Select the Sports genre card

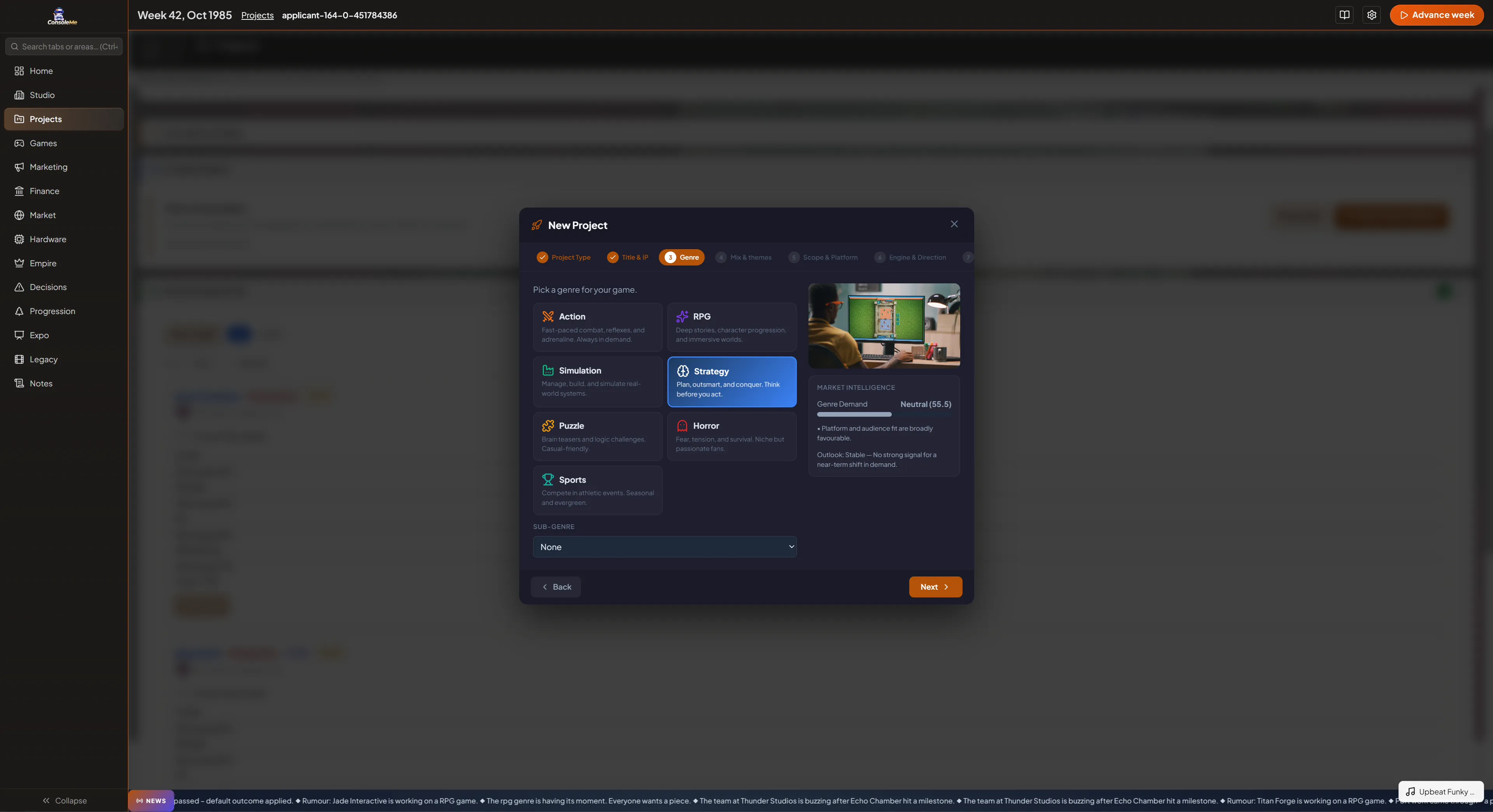[x=597, y=490]
